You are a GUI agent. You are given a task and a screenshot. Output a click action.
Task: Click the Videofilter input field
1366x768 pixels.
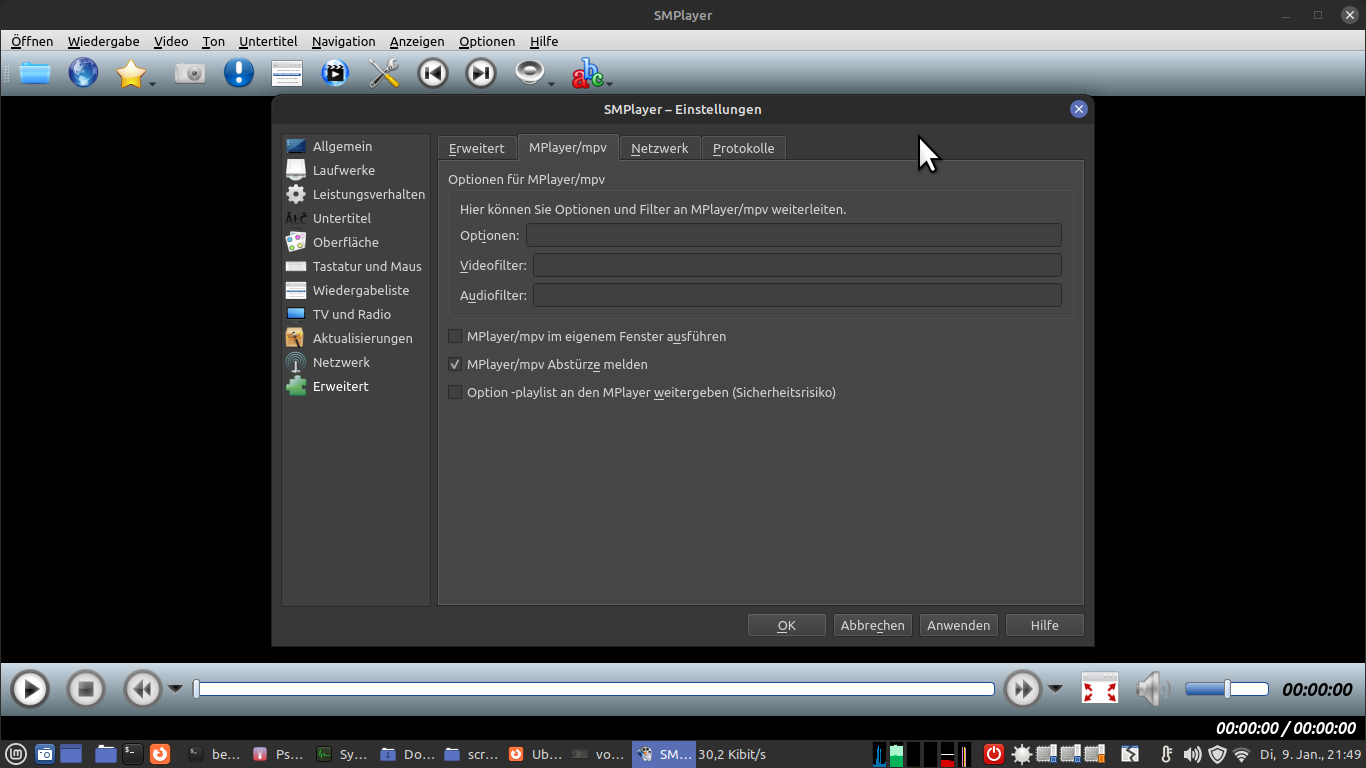click(x=797, y=265)
